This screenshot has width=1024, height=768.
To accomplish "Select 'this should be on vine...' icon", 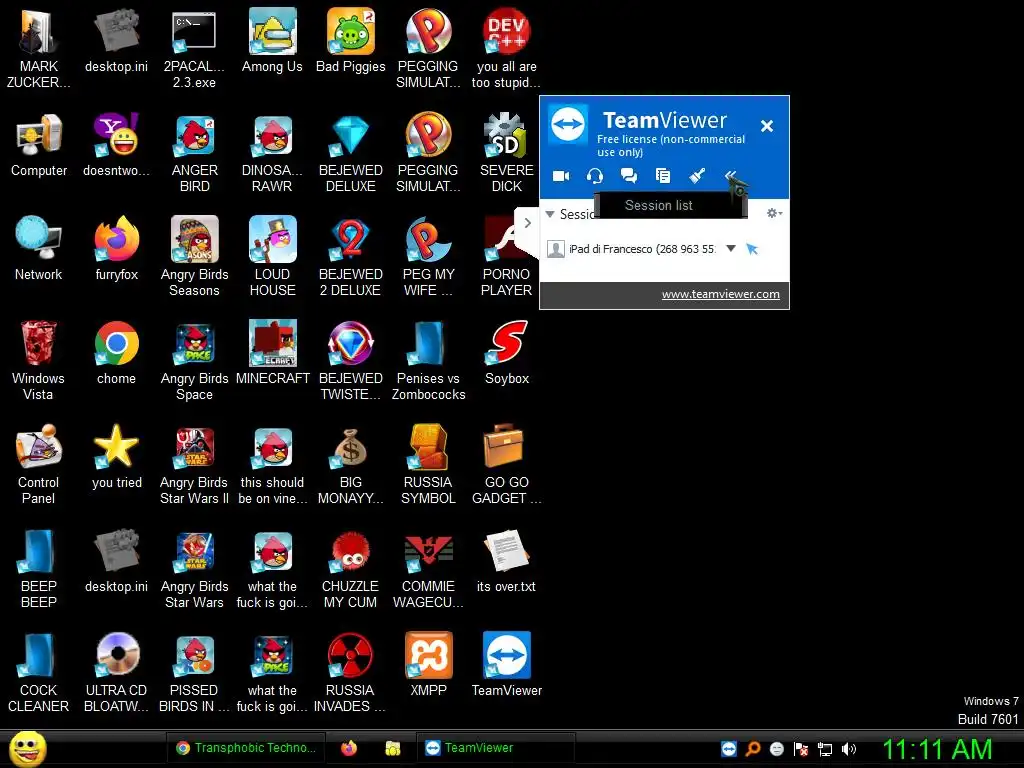I will point(272,464).
